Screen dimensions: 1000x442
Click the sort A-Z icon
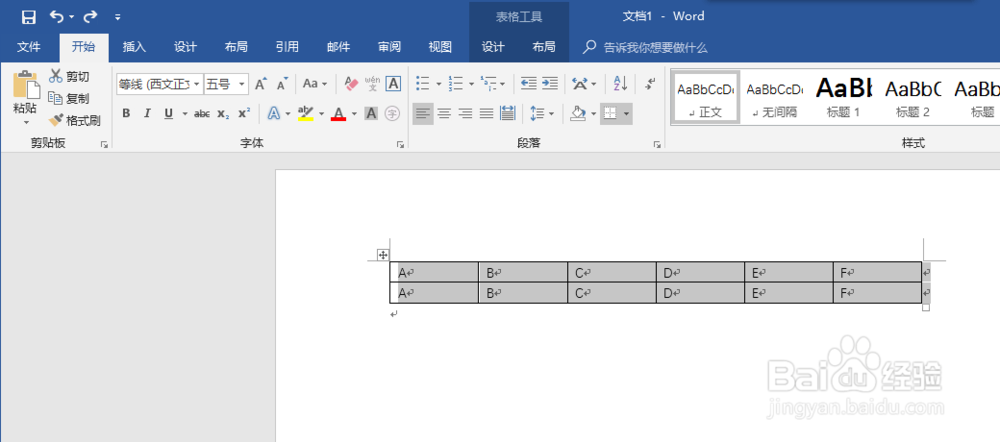click(x=621, y=83)
